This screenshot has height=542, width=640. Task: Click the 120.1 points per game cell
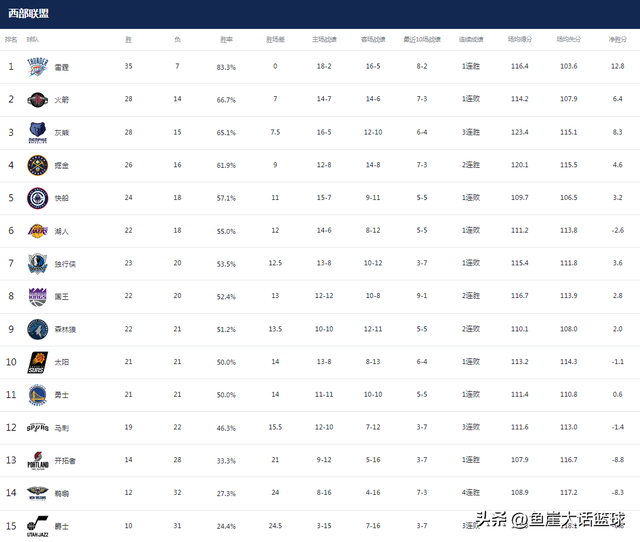click(x=520, y=165)
